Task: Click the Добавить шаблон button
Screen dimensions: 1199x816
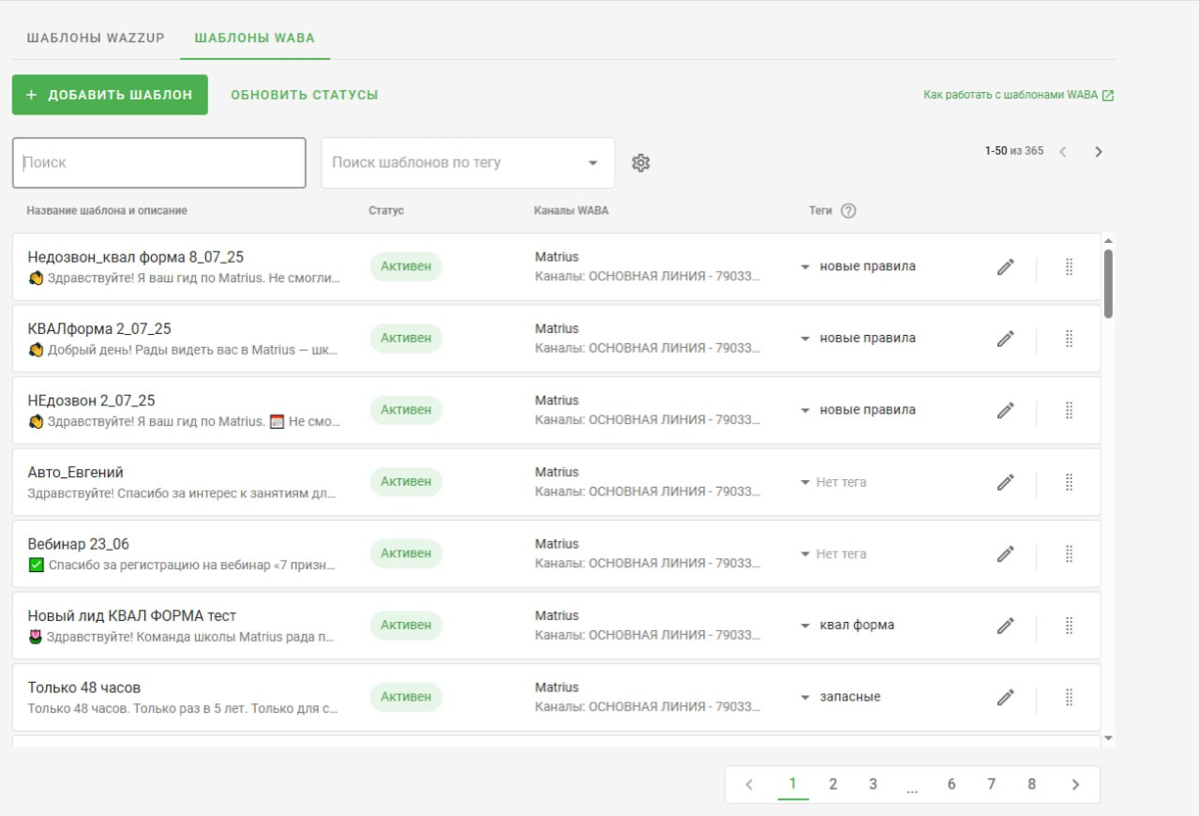Action: pyautogui.click(x=110, y=95)
